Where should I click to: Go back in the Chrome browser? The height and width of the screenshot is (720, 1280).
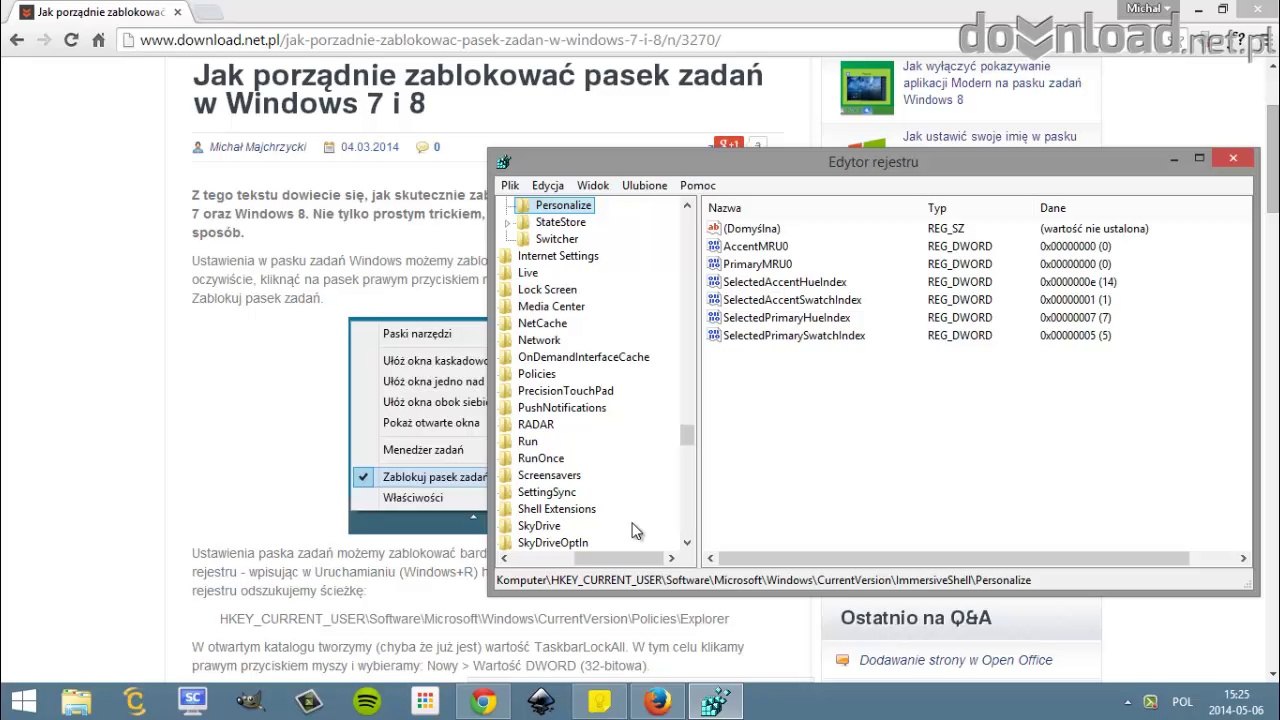click(17, 40)
